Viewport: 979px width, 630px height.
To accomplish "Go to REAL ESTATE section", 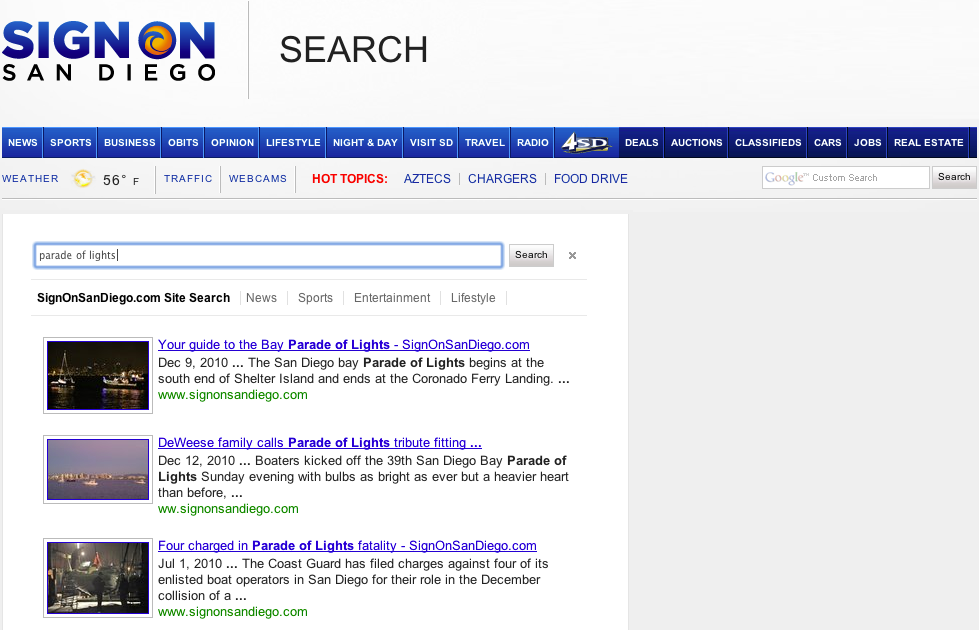I will 928,143.
